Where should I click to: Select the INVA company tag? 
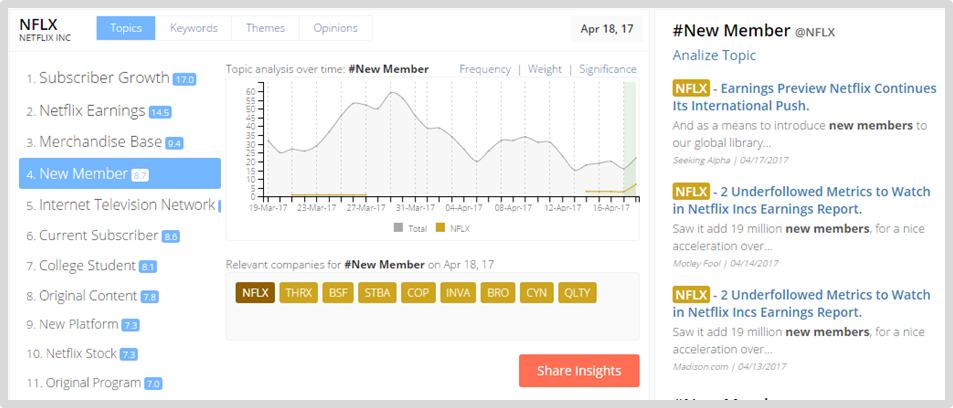[x=458, y=292]
